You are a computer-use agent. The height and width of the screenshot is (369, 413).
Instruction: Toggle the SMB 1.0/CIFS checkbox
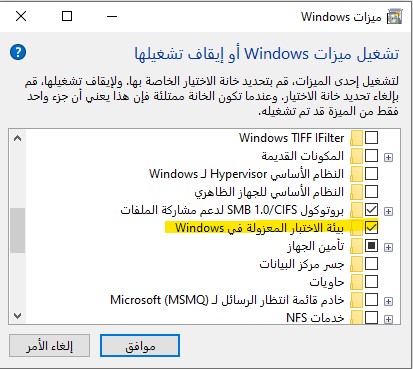(371, 209)
